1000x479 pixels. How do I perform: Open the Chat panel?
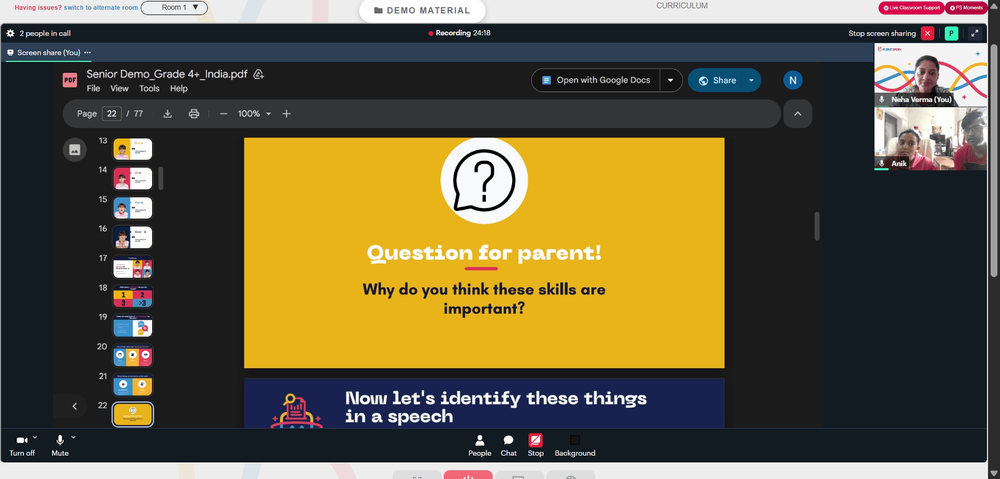click(x=508, y=445)
